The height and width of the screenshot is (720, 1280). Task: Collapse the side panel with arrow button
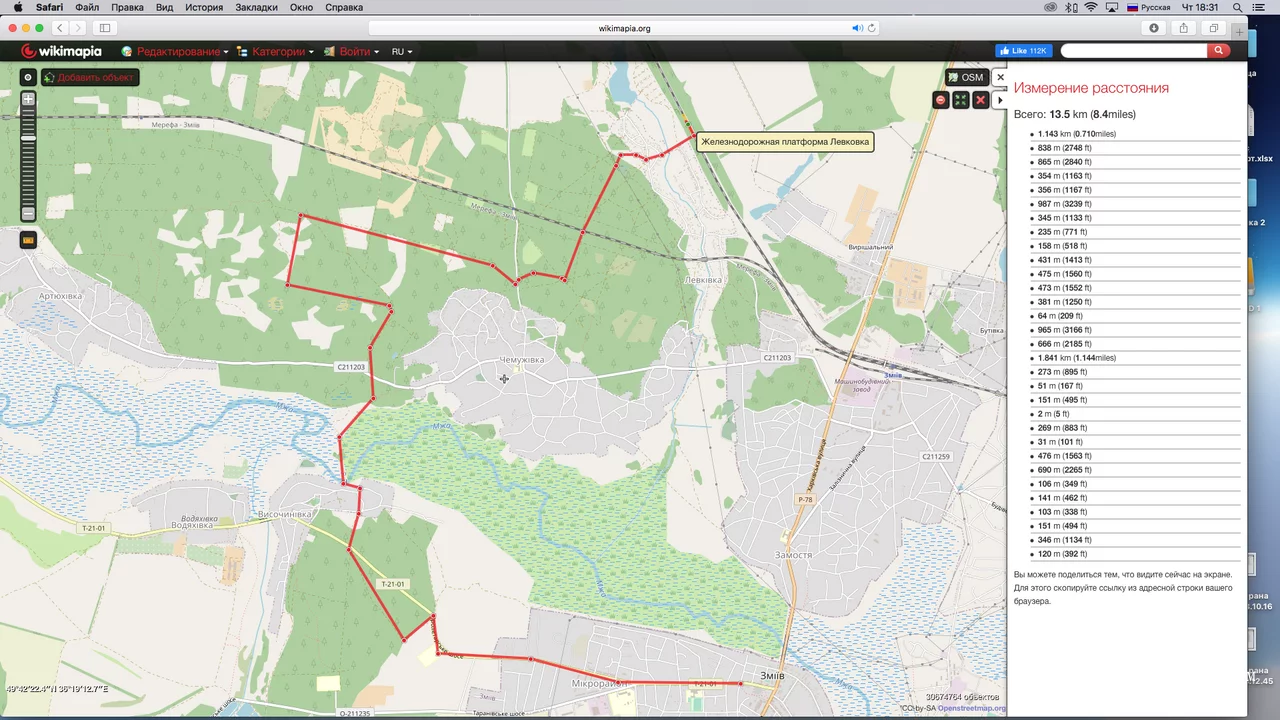1000,100
